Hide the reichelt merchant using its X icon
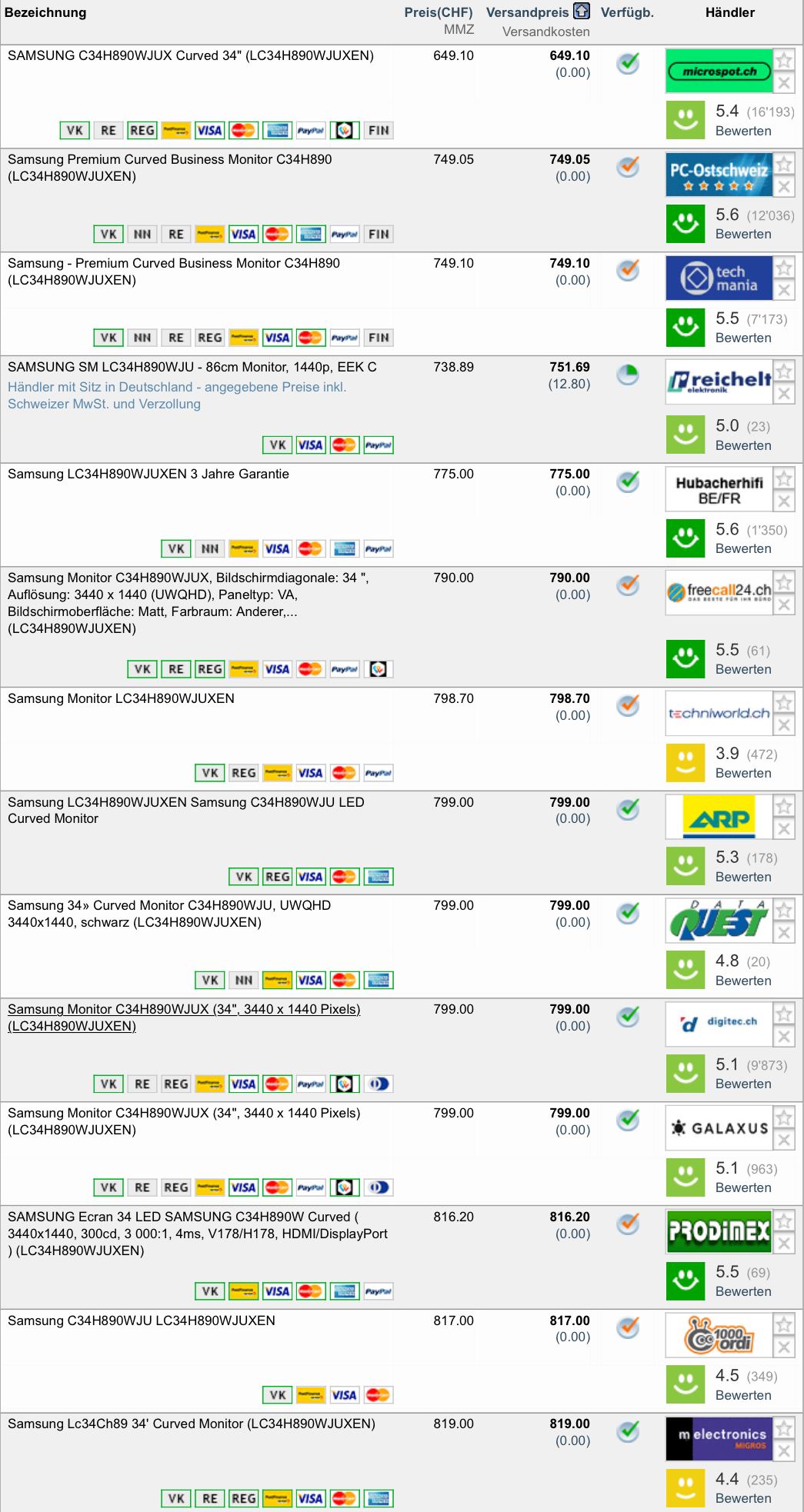The width and height of the screenshot is (804, 1512). (783, 394)
